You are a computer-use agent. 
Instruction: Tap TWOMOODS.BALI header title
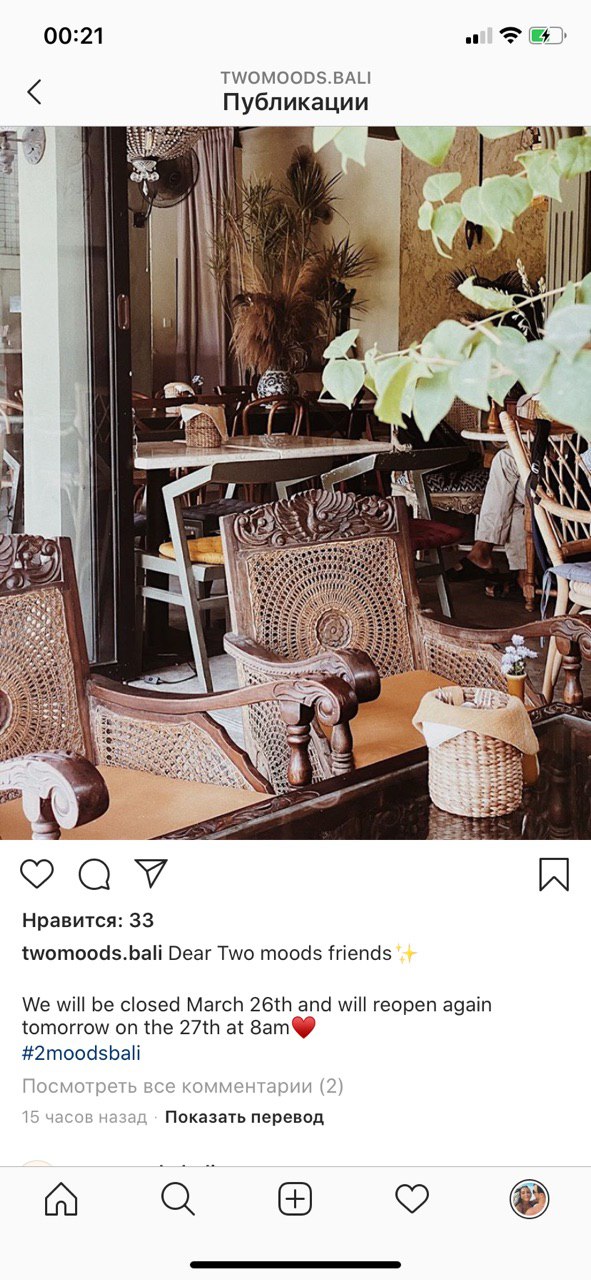coord(296,78)
